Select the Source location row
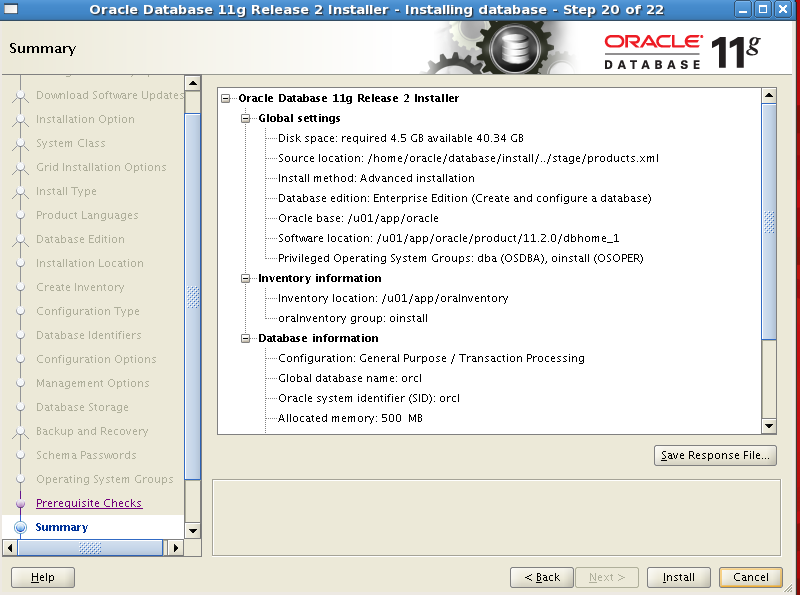Viewport: 800px width, 595px height. (468, 158)
